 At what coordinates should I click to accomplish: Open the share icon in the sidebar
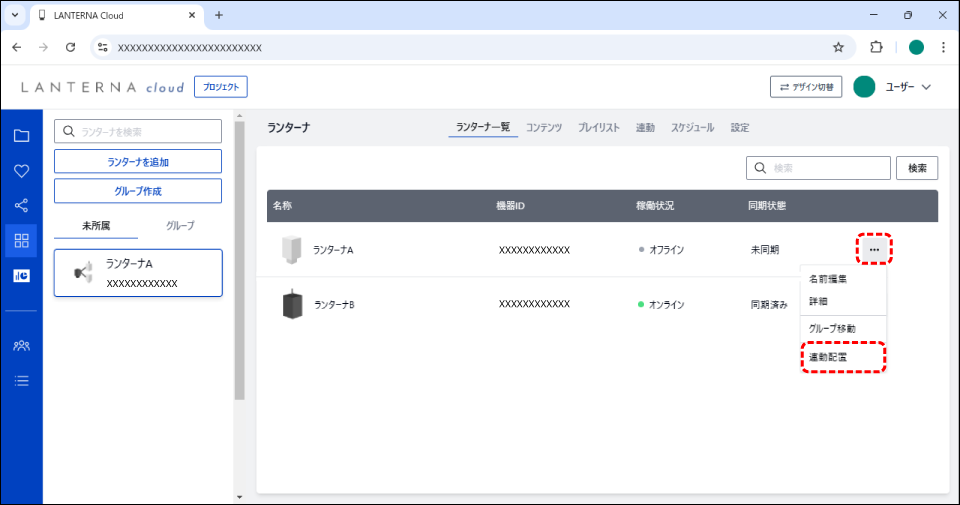21,206
